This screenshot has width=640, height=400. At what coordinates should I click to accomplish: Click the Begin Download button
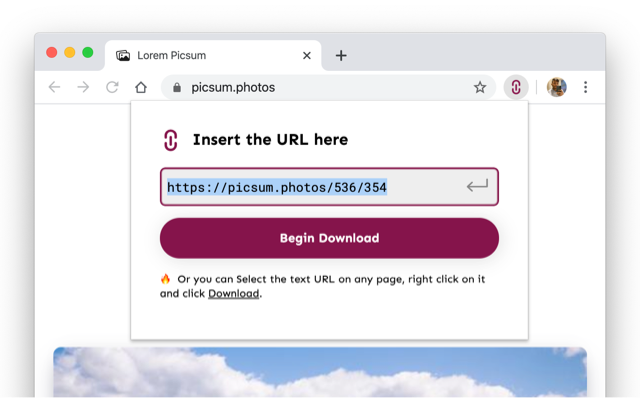pyautogui.click(x=329, y=238)
